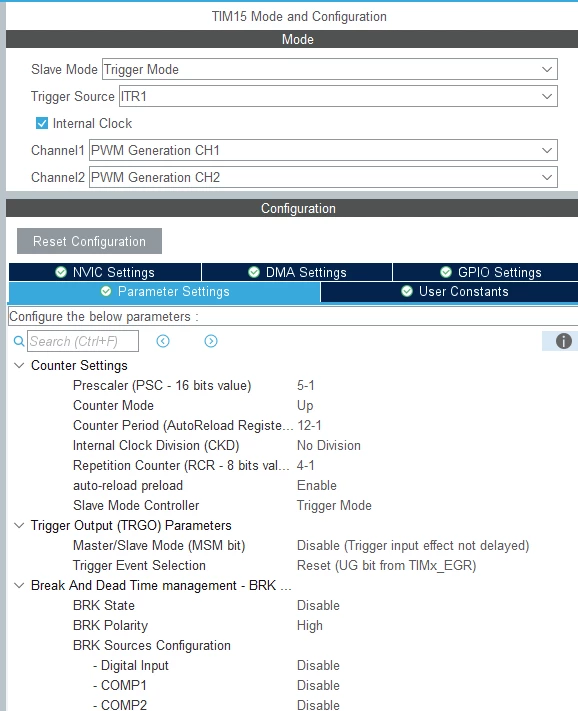Image resolution: width=578 pixels, height=711 pixels.
Task: Click the Mode section header
Action: (x=292, y=39)
